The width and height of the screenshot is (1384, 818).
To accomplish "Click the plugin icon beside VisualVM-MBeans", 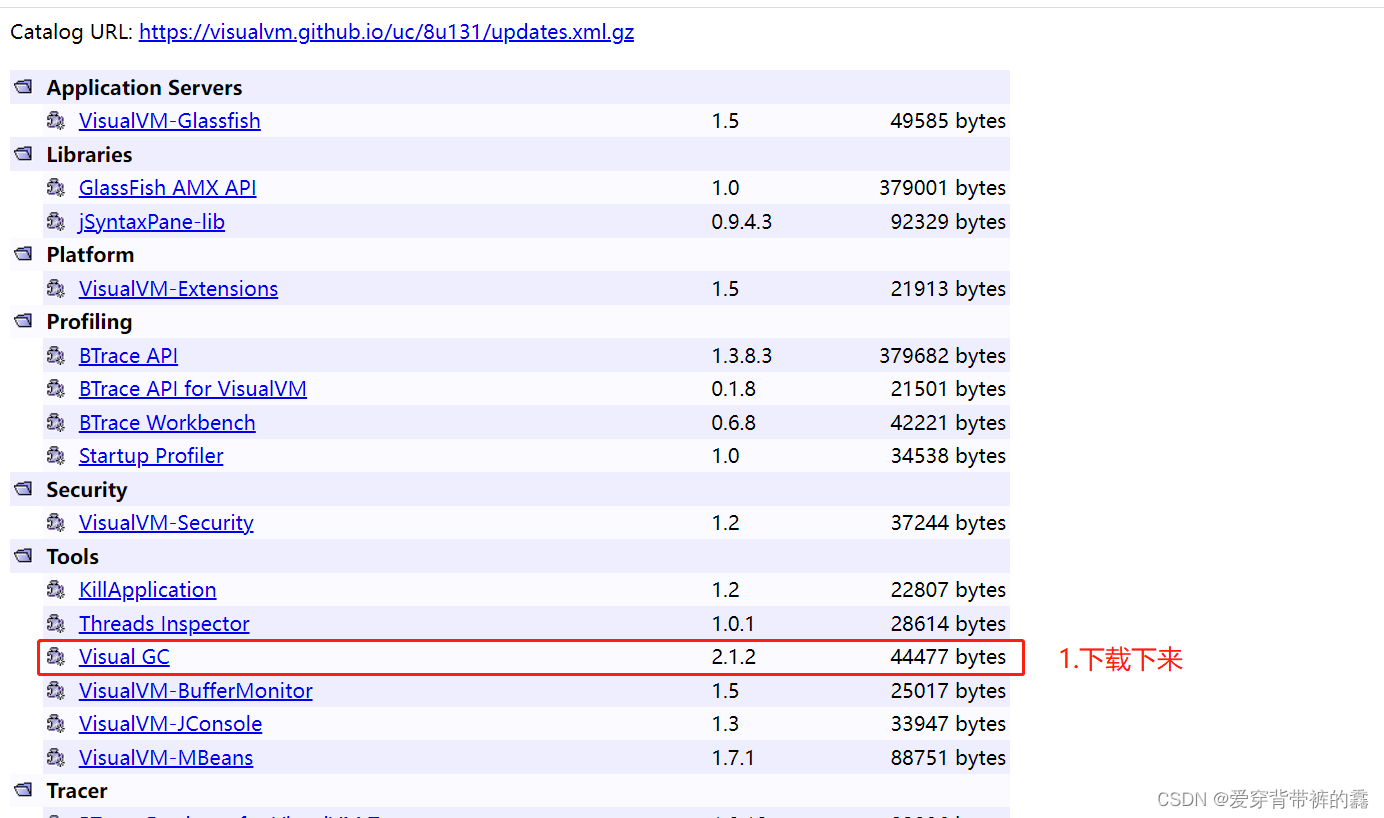I will point(56,758).
